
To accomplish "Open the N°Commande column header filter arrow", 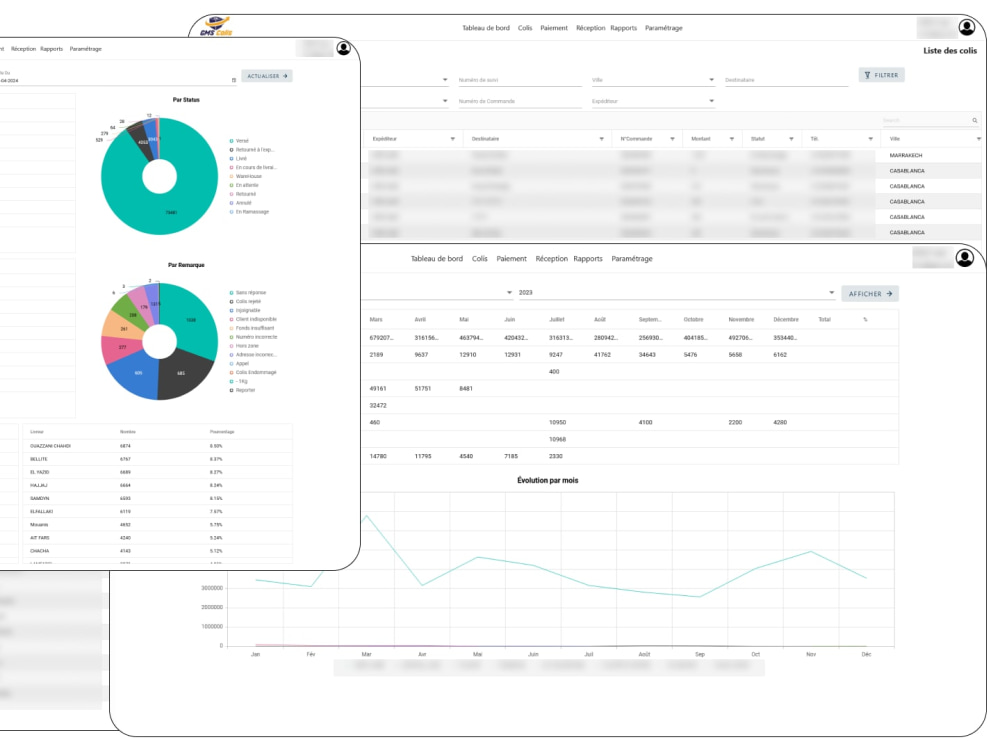I will (672, 139).
